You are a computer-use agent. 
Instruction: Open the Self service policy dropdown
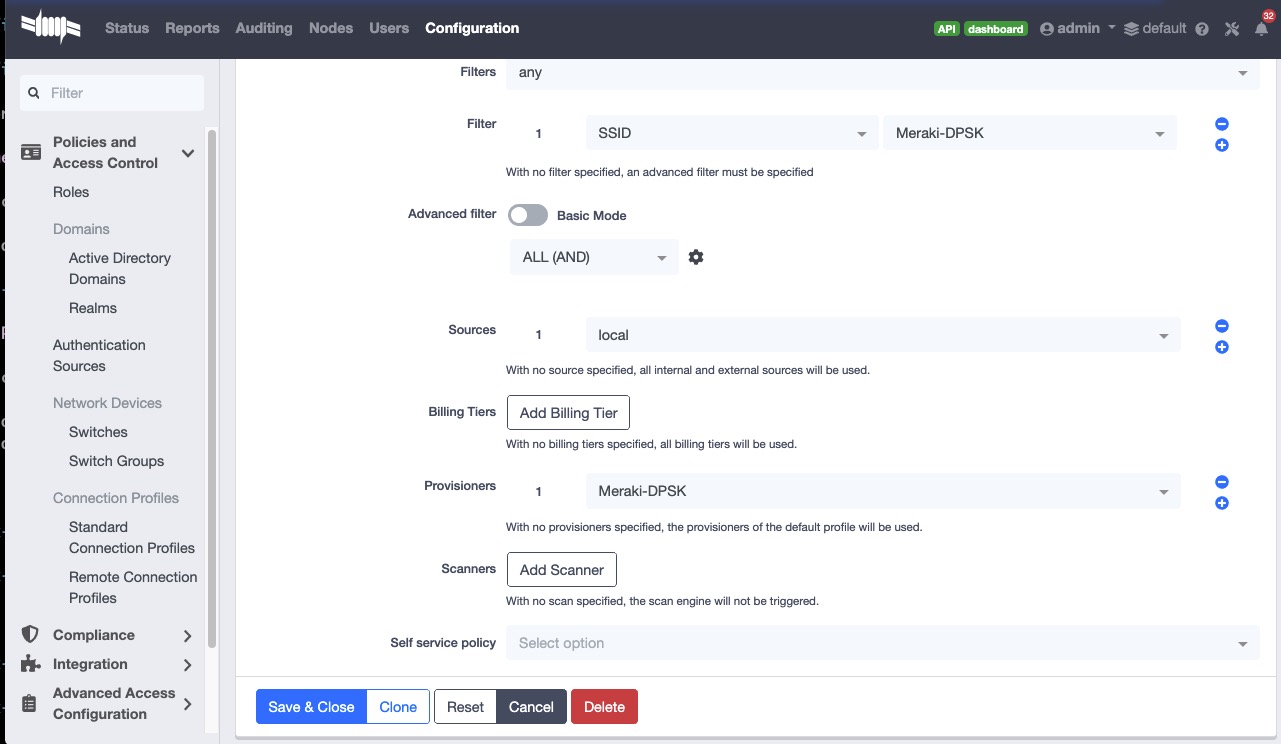[x=880, y=643]
